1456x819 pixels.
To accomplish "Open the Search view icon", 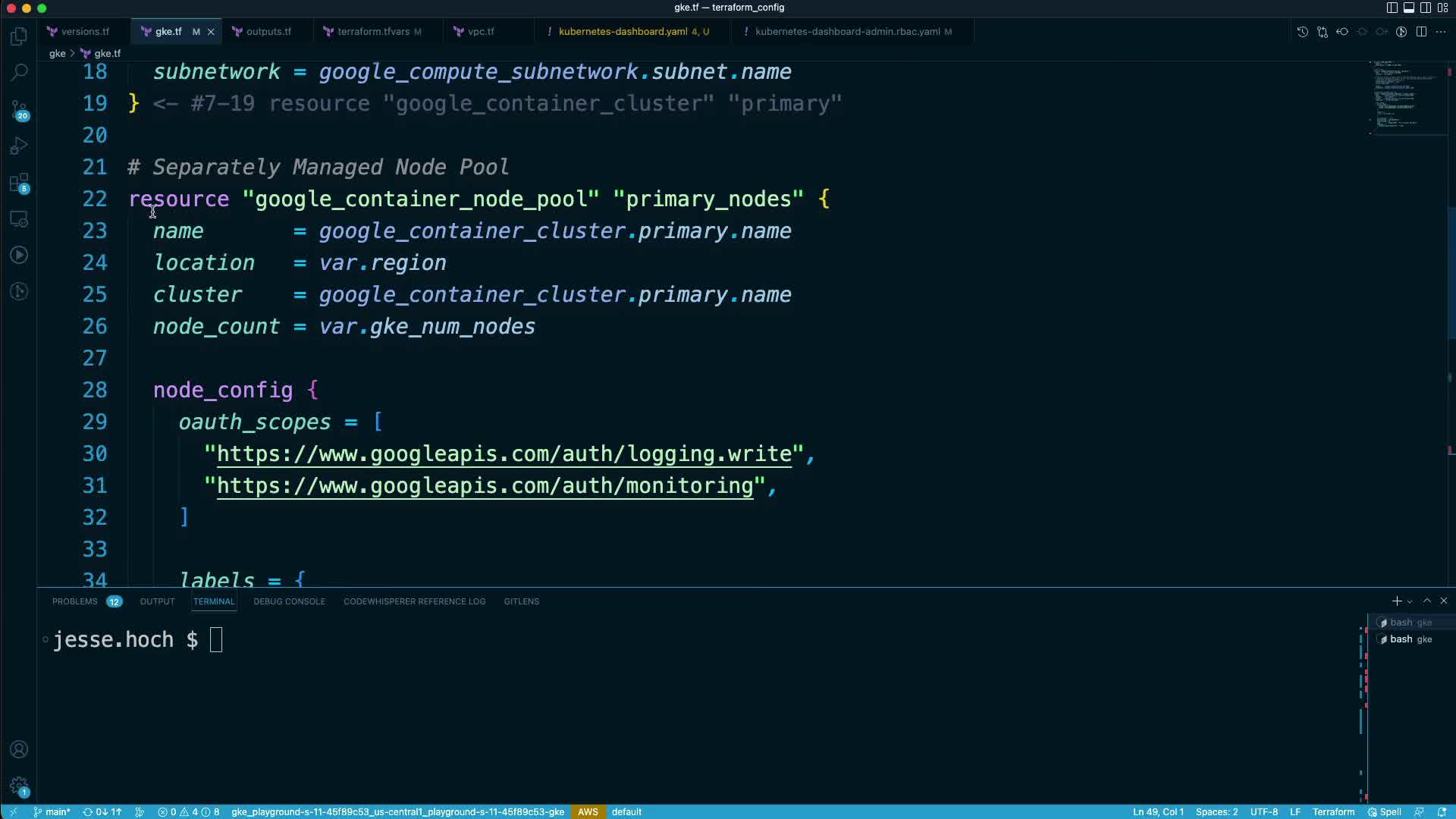I will [x=19, y=73].
